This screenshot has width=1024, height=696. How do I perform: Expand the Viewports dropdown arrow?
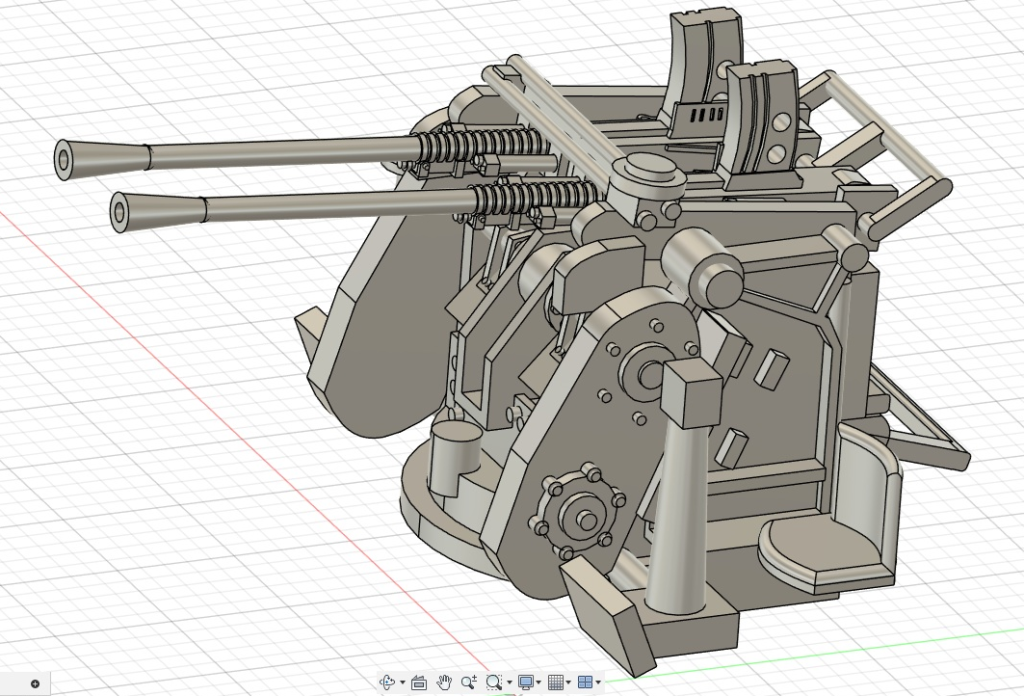point(598,683)
